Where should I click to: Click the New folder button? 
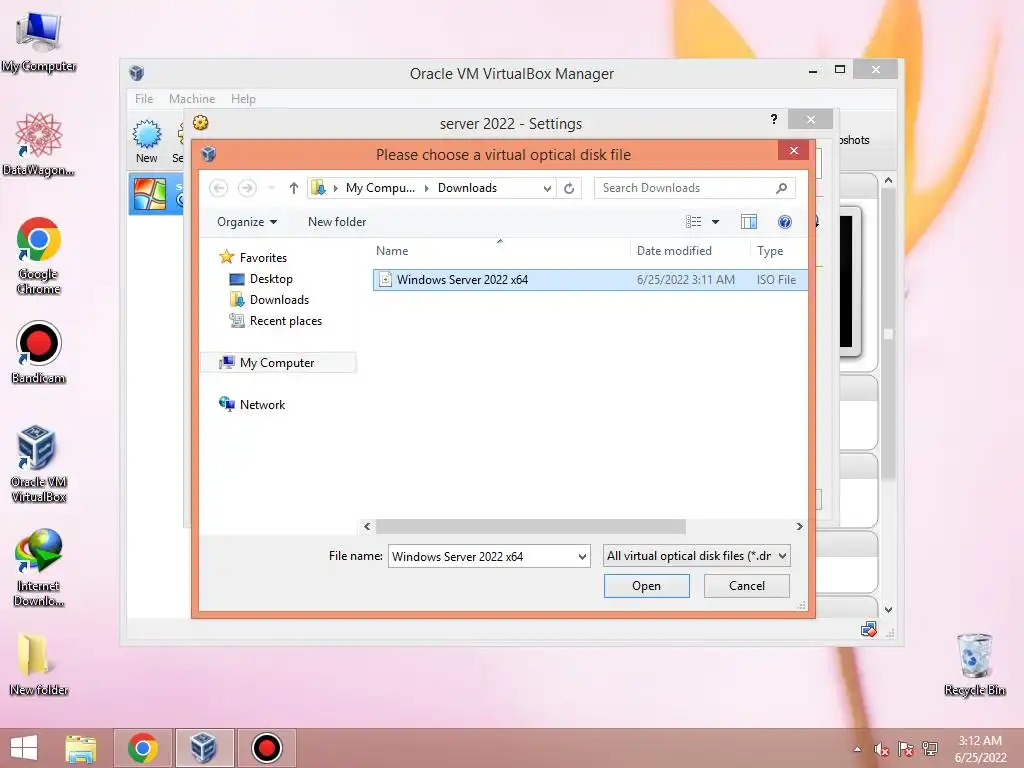[x=337, y=222]
